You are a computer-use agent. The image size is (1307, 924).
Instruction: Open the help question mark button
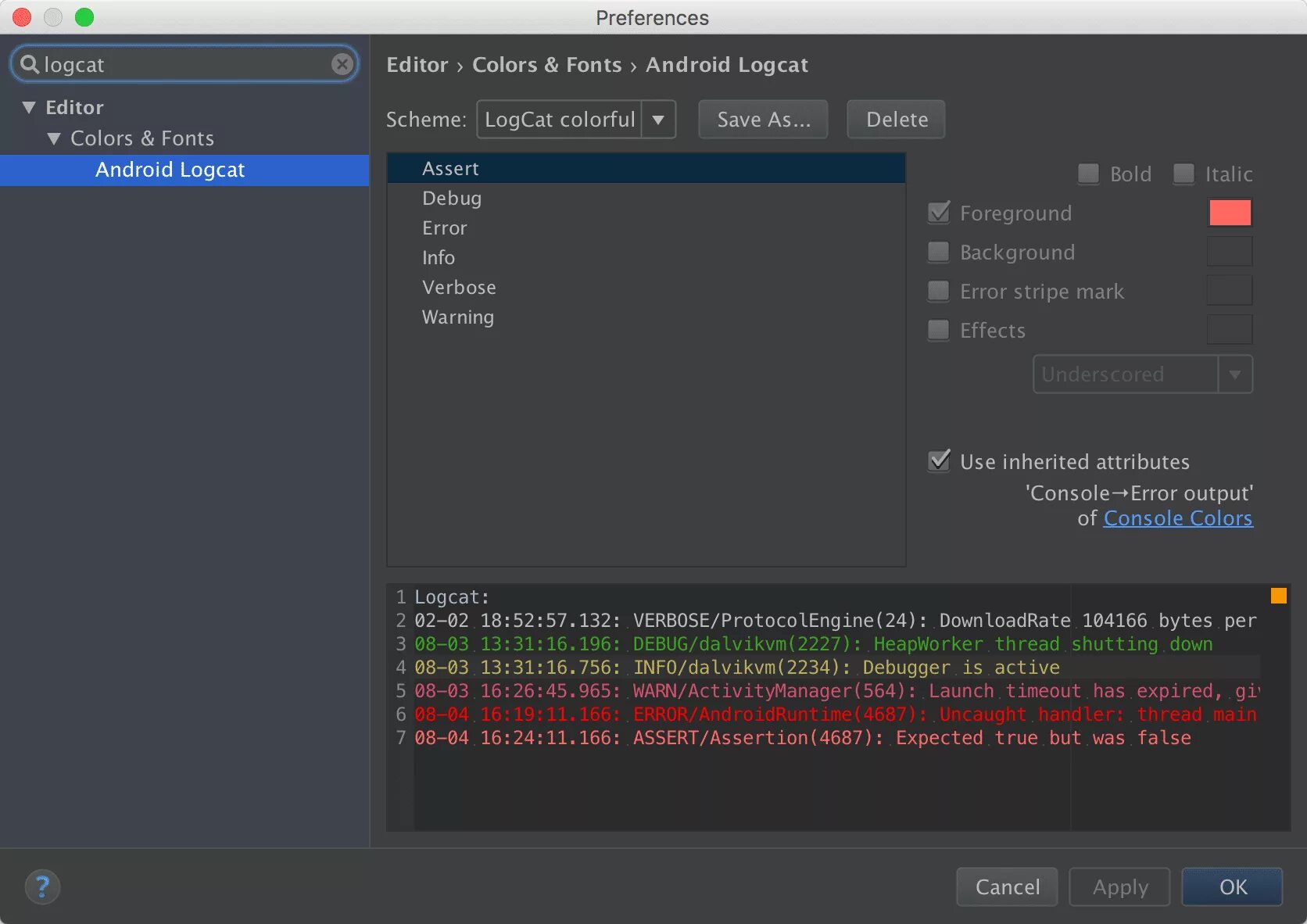pyautogui.click(x=42, y=886)
